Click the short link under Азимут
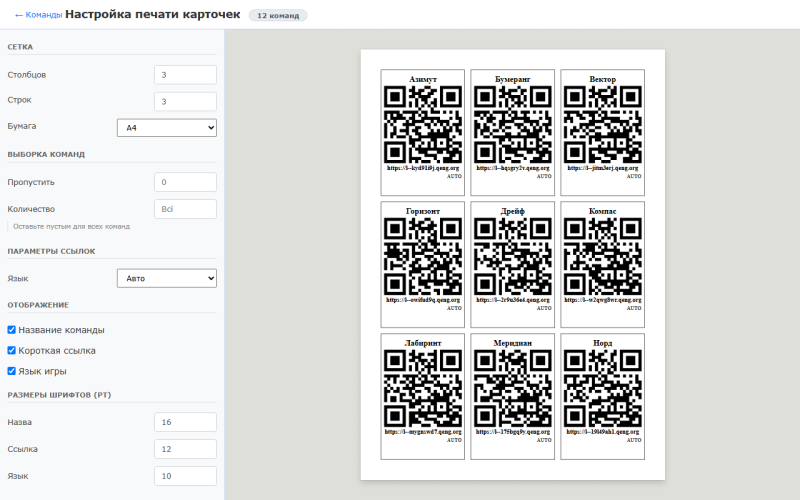Image resolution: width=800 pixels, height=500 pixels. coord(423,168)
